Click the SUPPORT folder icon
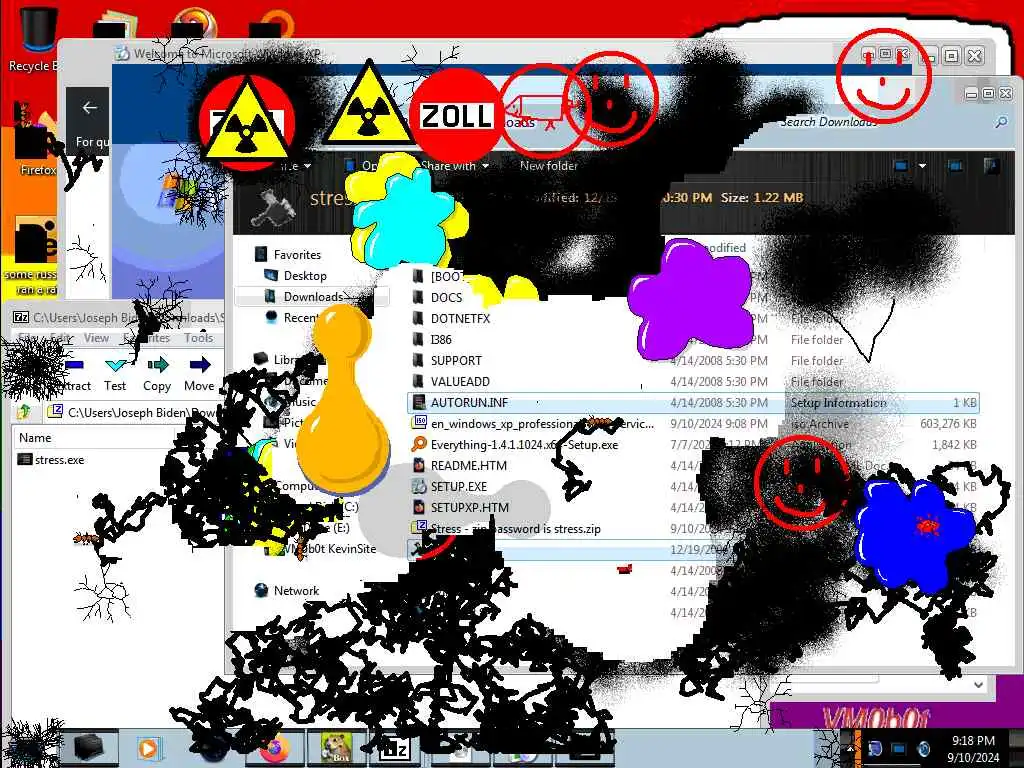 (x=419, y=360)
